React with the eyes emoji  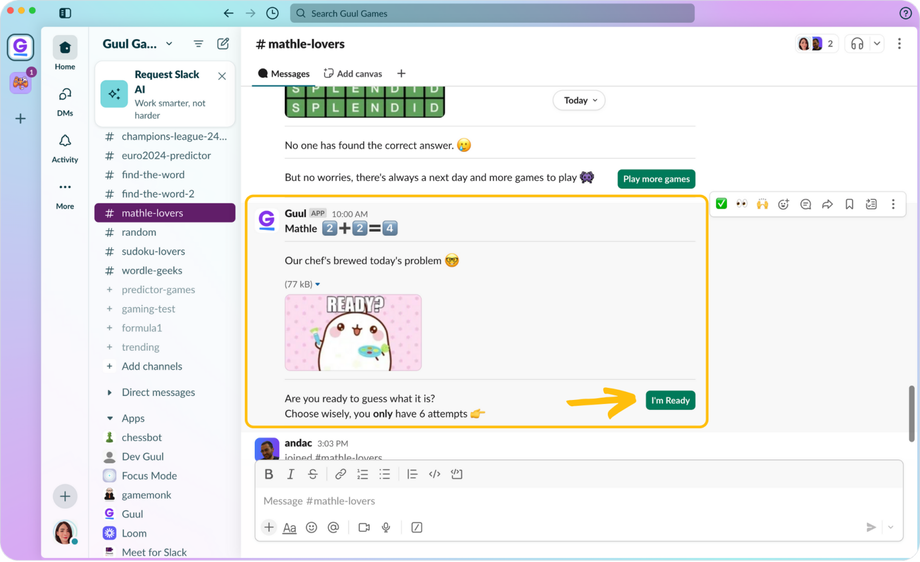[742, 204]
